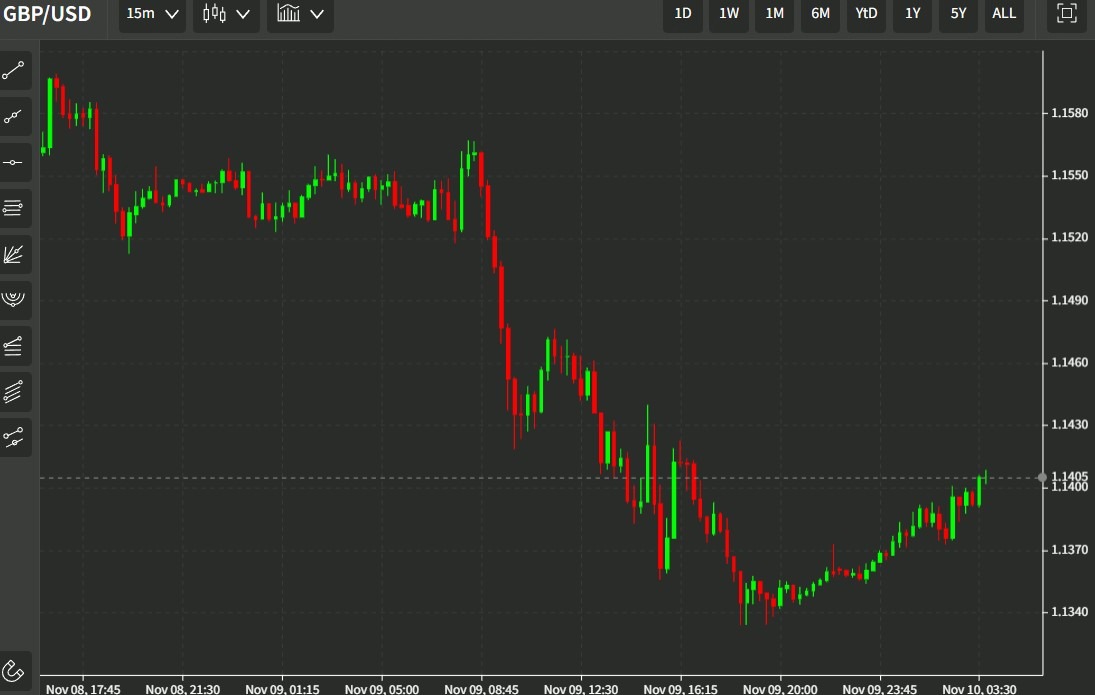
Task: Click the Nov 08, 17:45 time label
Action: tap(83, 689)
